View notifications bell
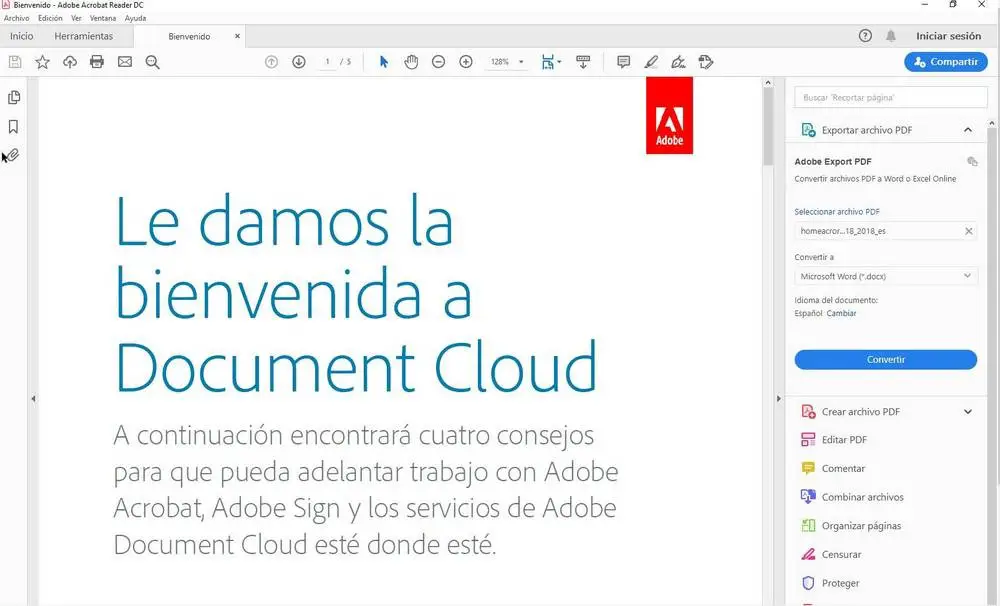Image resolution: width=1000 pixels, height=606 pixels. point(891,36)
